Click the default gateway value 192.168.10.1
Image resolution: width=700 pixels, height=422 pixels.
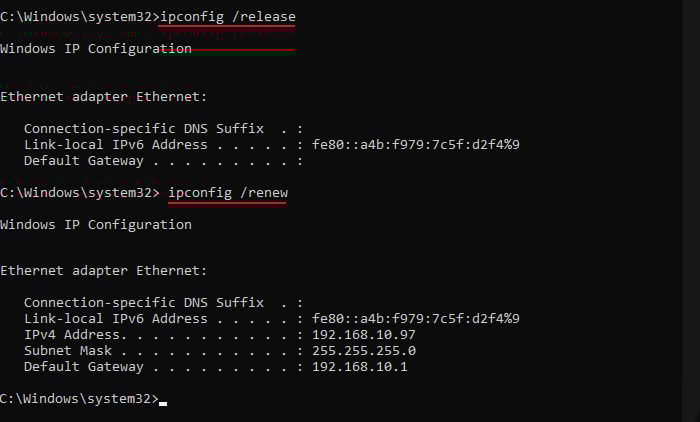coord(359,367)
